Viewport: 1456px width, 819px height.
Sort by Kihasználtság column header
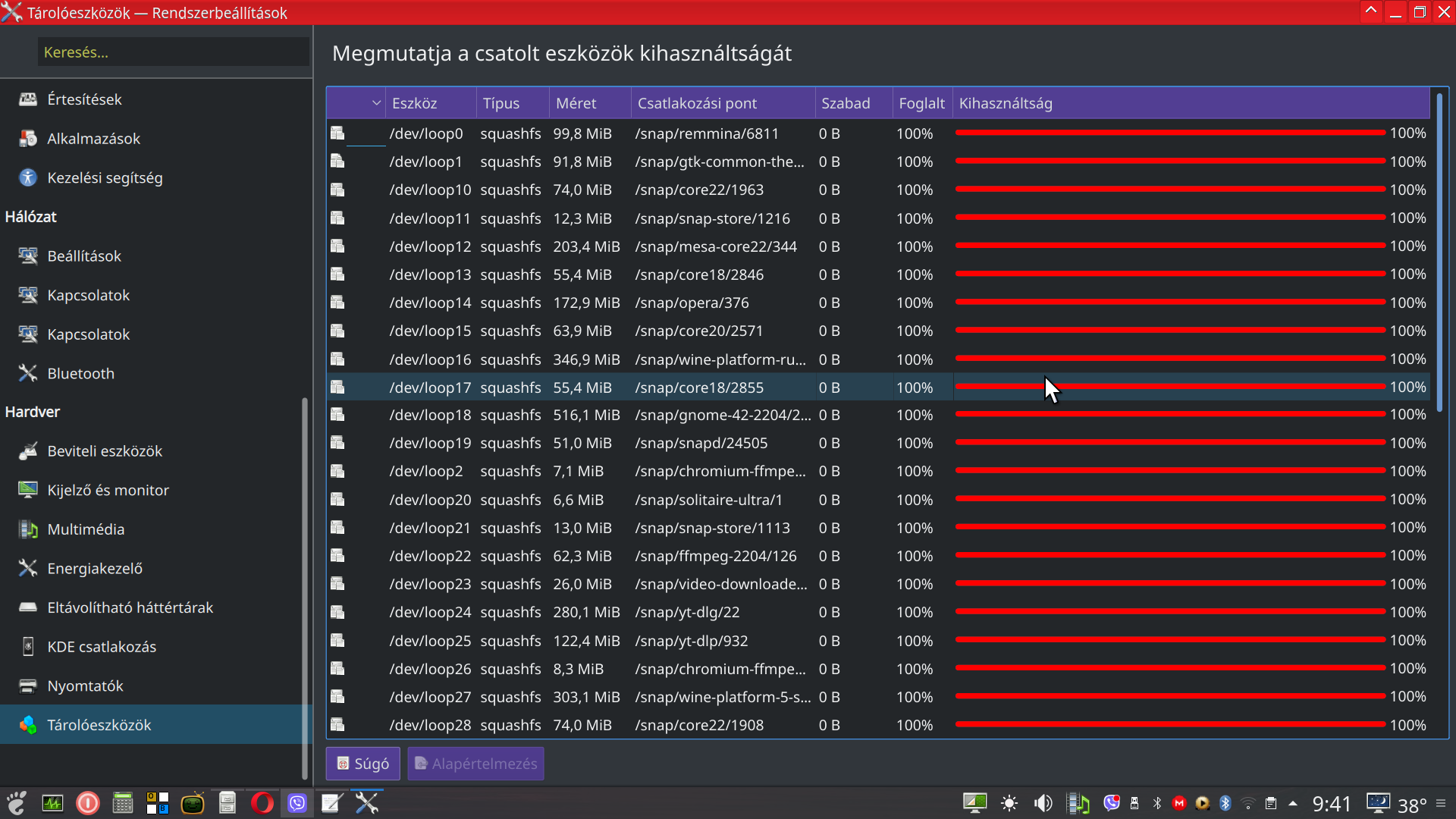[1191, 103]
